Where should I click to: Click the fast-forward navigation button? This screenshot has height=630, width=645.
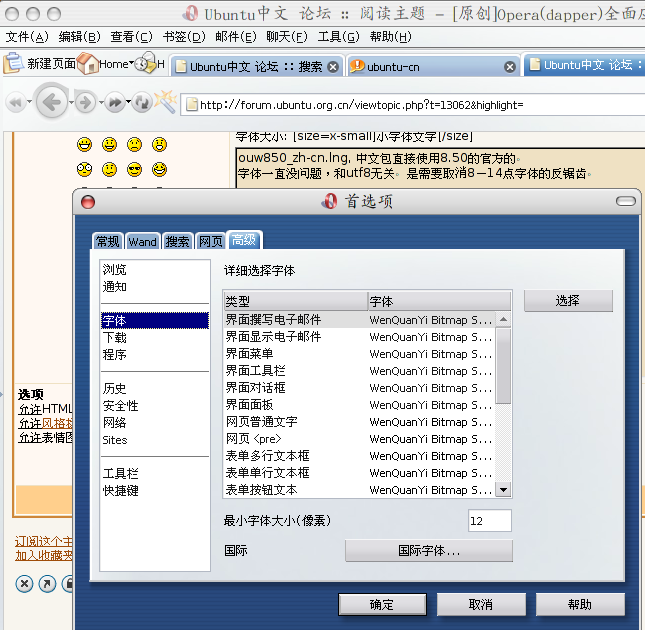pyautogui.click(x=115, y=102)
